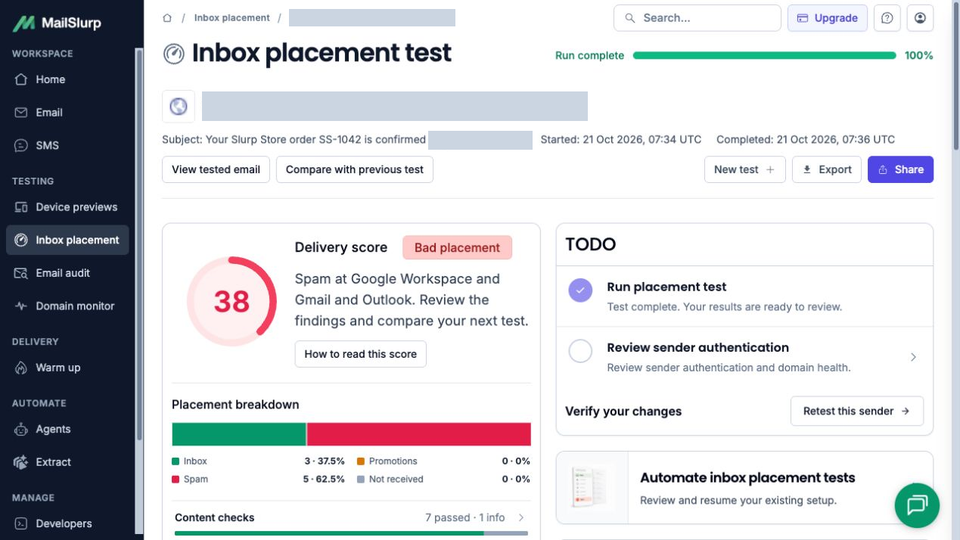The image size is (960, 540).
Task: Open Agents in sidebar
Action: (67, 429)
